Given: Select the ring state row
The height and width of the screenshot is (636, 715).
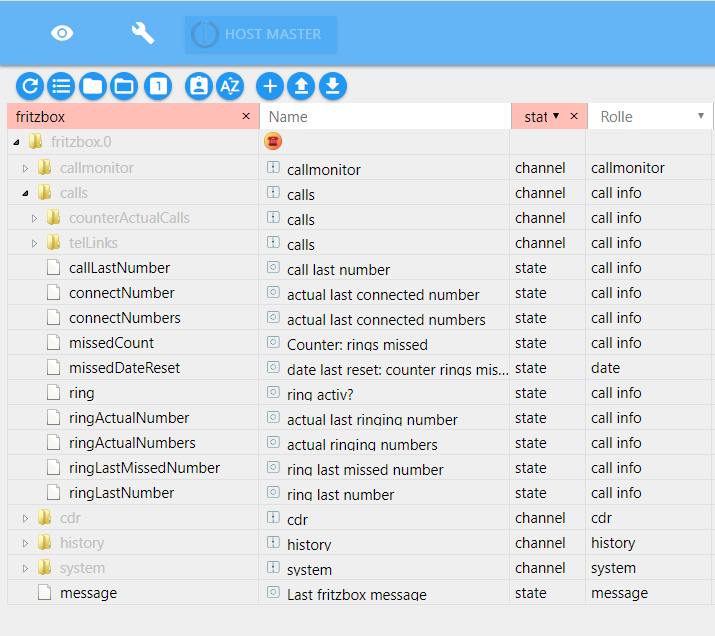Looking at the screenshot, I should tap(82, 393).
